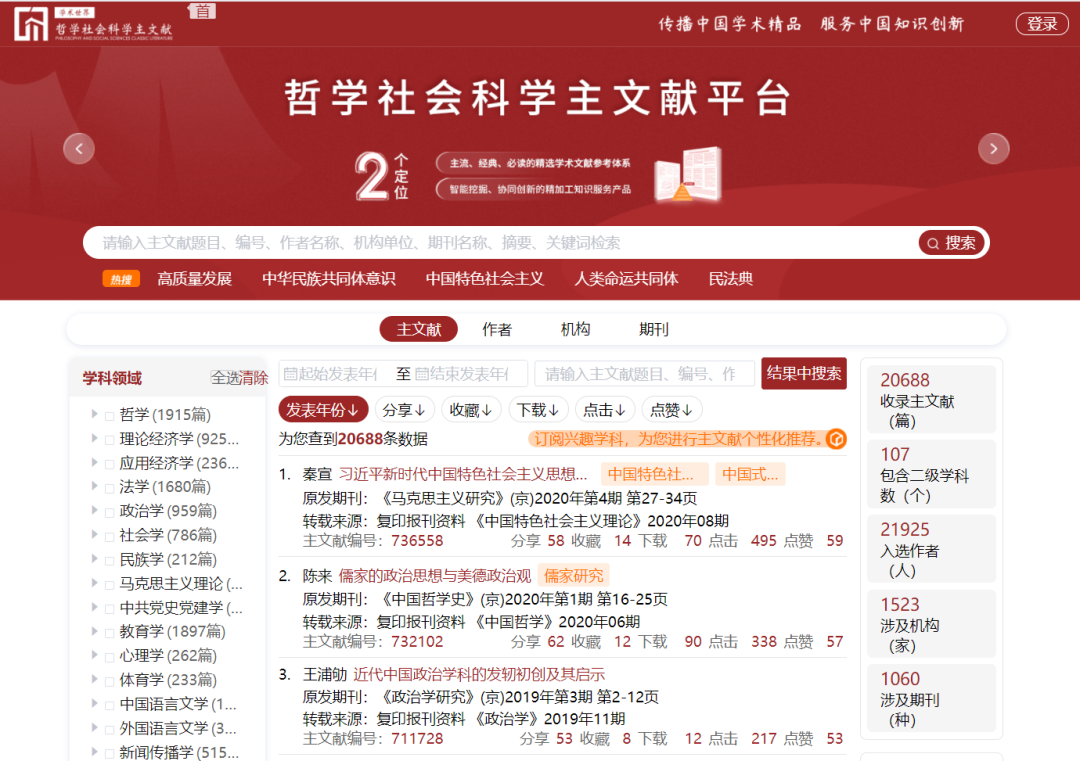Switch to the 作者 tab
This screenshot has width=1080, height=761.
497,329
